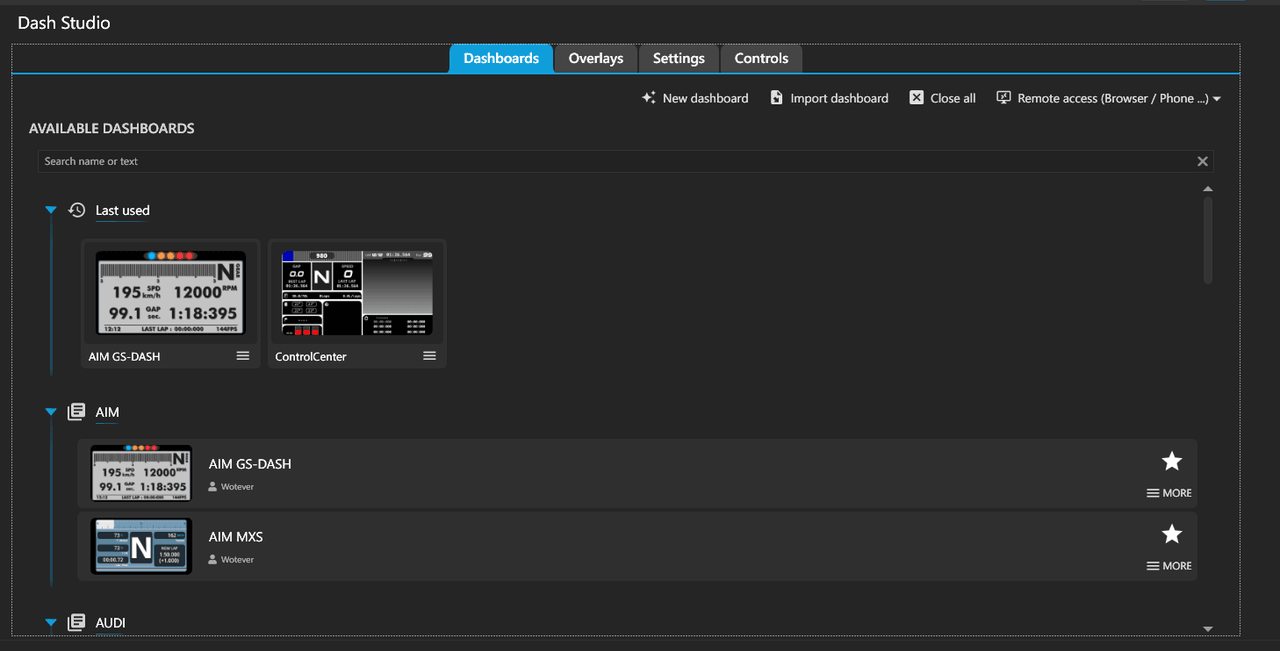Toggle favorite star for AIM MXS

tap(1172, 534)
